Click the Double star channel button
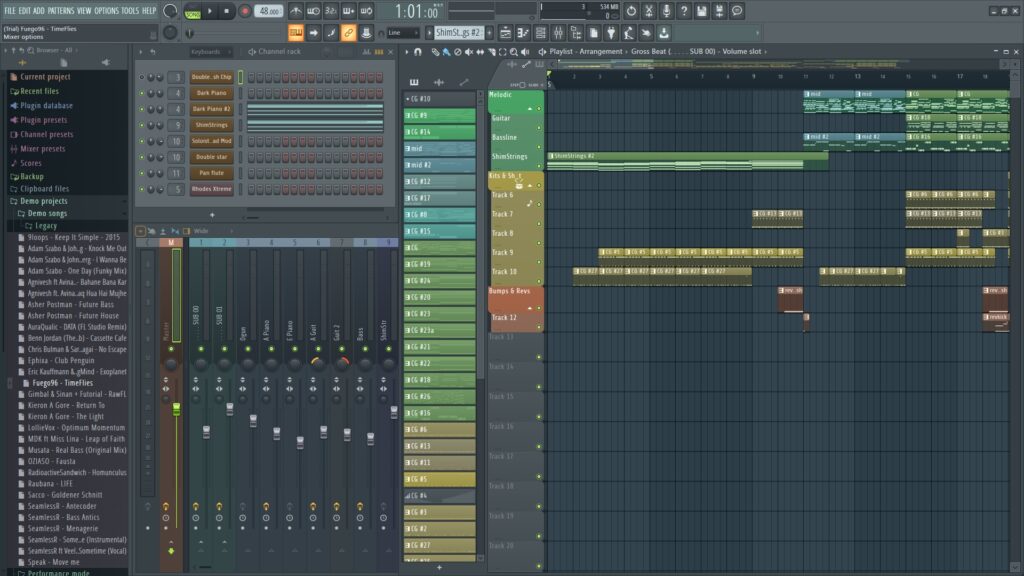The width and height of the screenshot is (1024, 576). tap(212, 157)
